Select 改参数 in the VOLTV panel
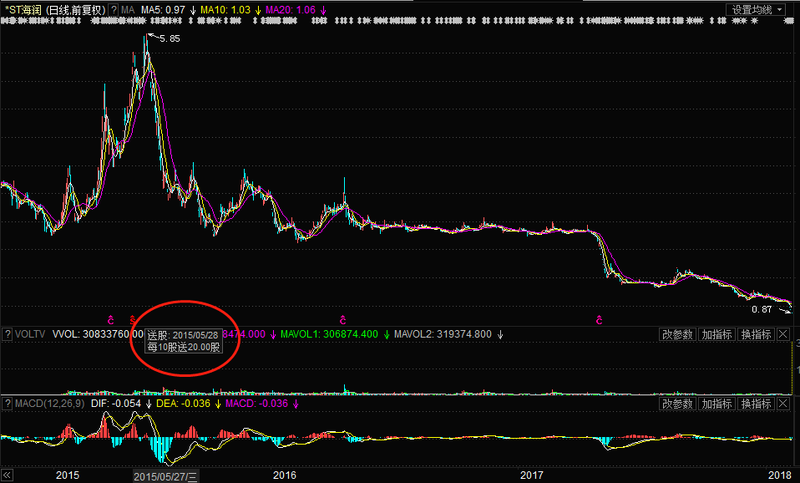The image size is (800, 483). pyautogui.click(x=678, y=335)
